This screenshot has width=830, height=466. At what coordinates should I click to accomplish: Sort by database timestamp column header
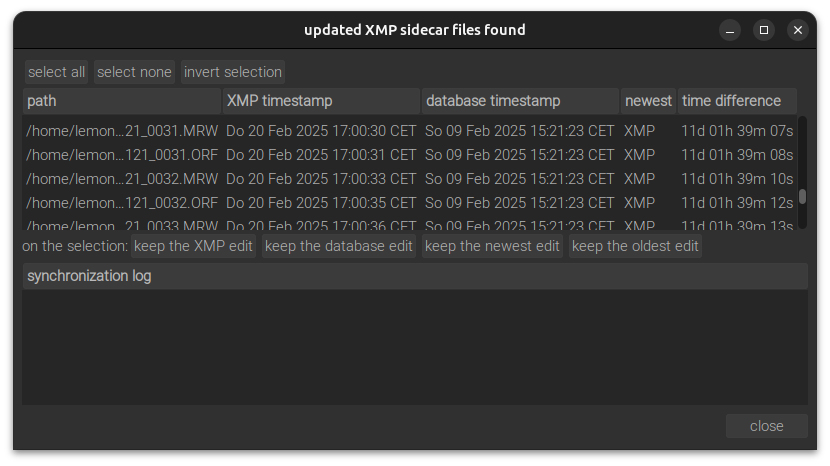pyautogui.click(x=520, y=101)
